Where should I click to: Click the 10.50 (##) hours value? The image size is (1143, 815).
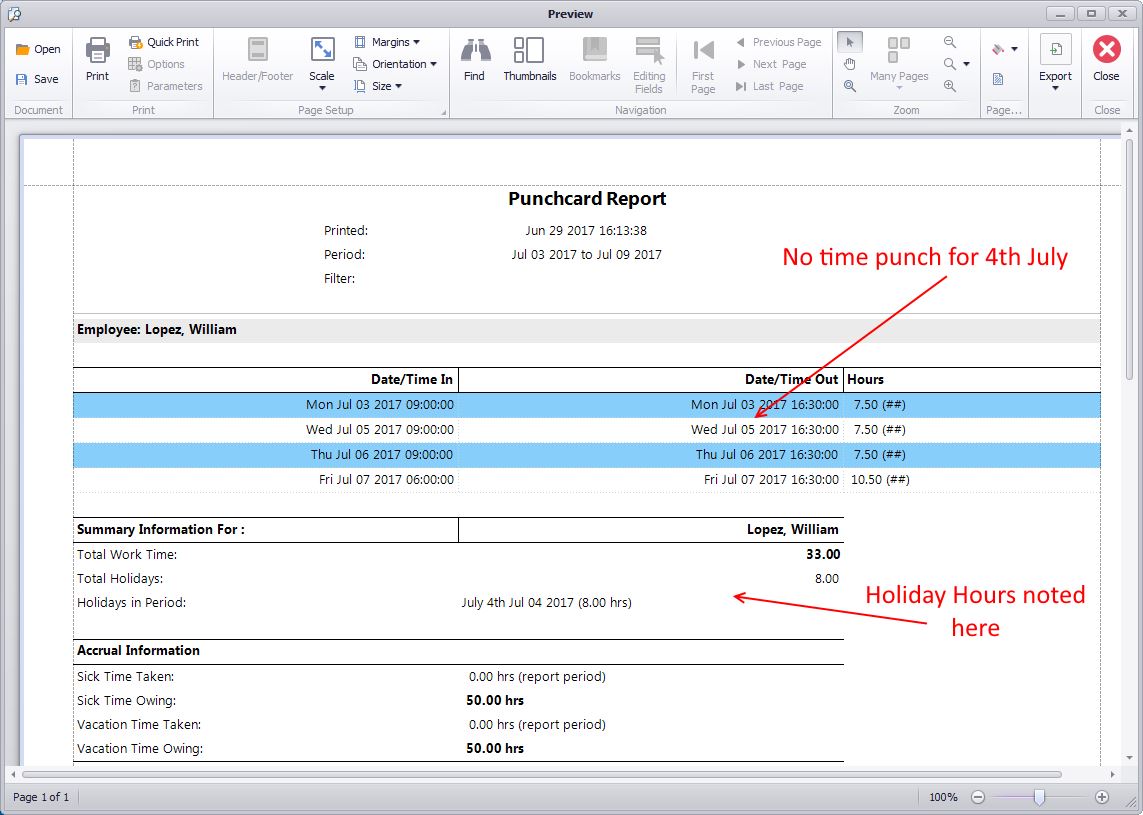[880, 480]
